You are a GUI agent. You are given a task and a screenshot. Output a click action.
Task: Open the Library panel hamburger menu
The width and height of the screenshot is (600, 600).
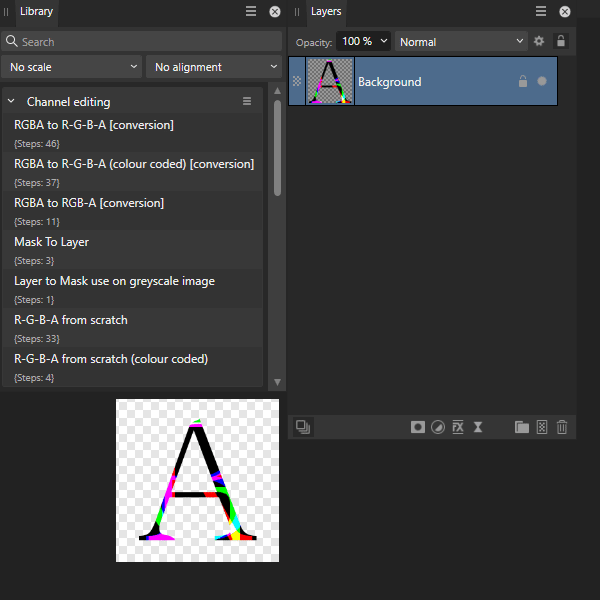point(251,11)
